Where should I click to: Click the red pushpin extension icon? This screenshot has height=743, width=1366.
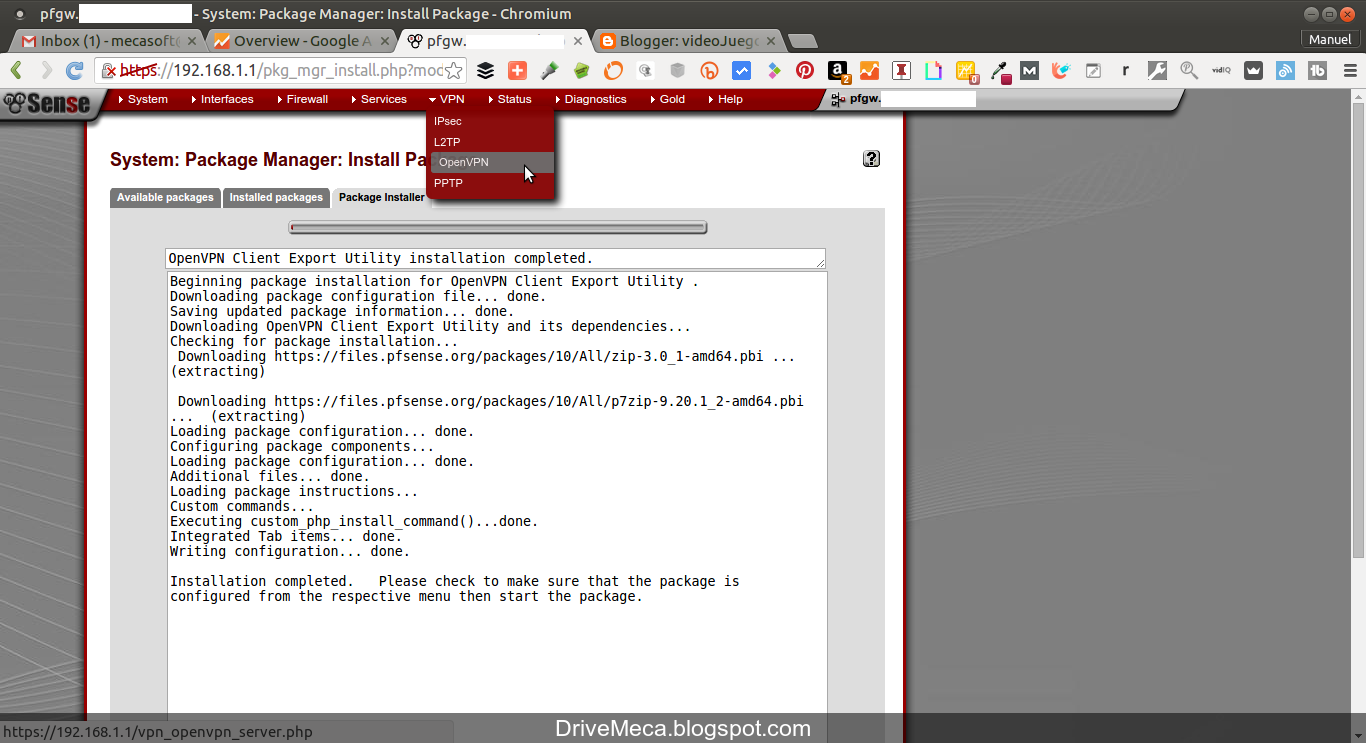(x=901, y=71)
